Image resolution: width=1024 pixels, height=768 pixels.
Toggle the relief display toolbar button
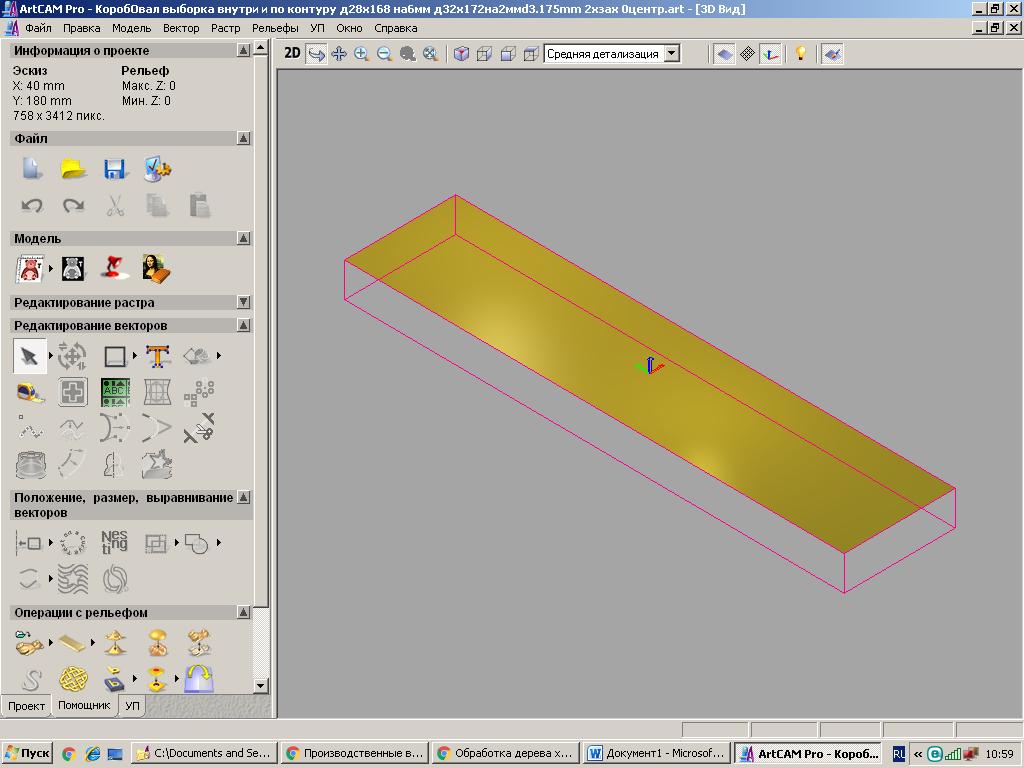tap(725, 54)
